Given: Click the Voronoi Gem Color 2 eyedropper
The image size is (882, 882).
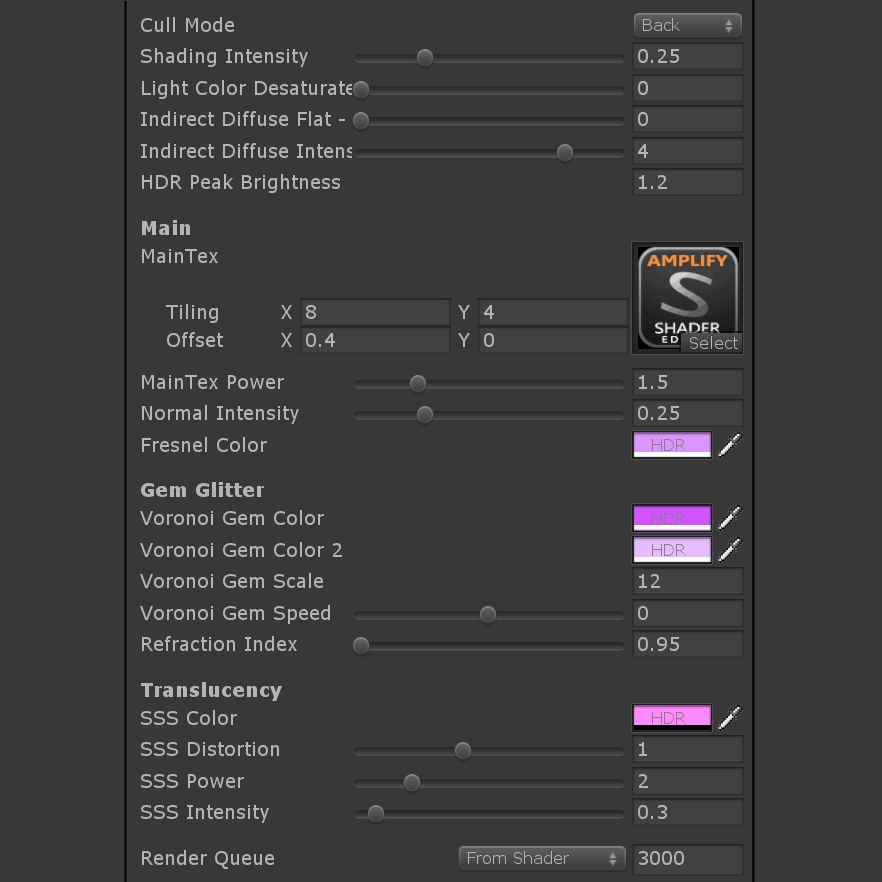Looking at the screenshot, I should (729, 549).
